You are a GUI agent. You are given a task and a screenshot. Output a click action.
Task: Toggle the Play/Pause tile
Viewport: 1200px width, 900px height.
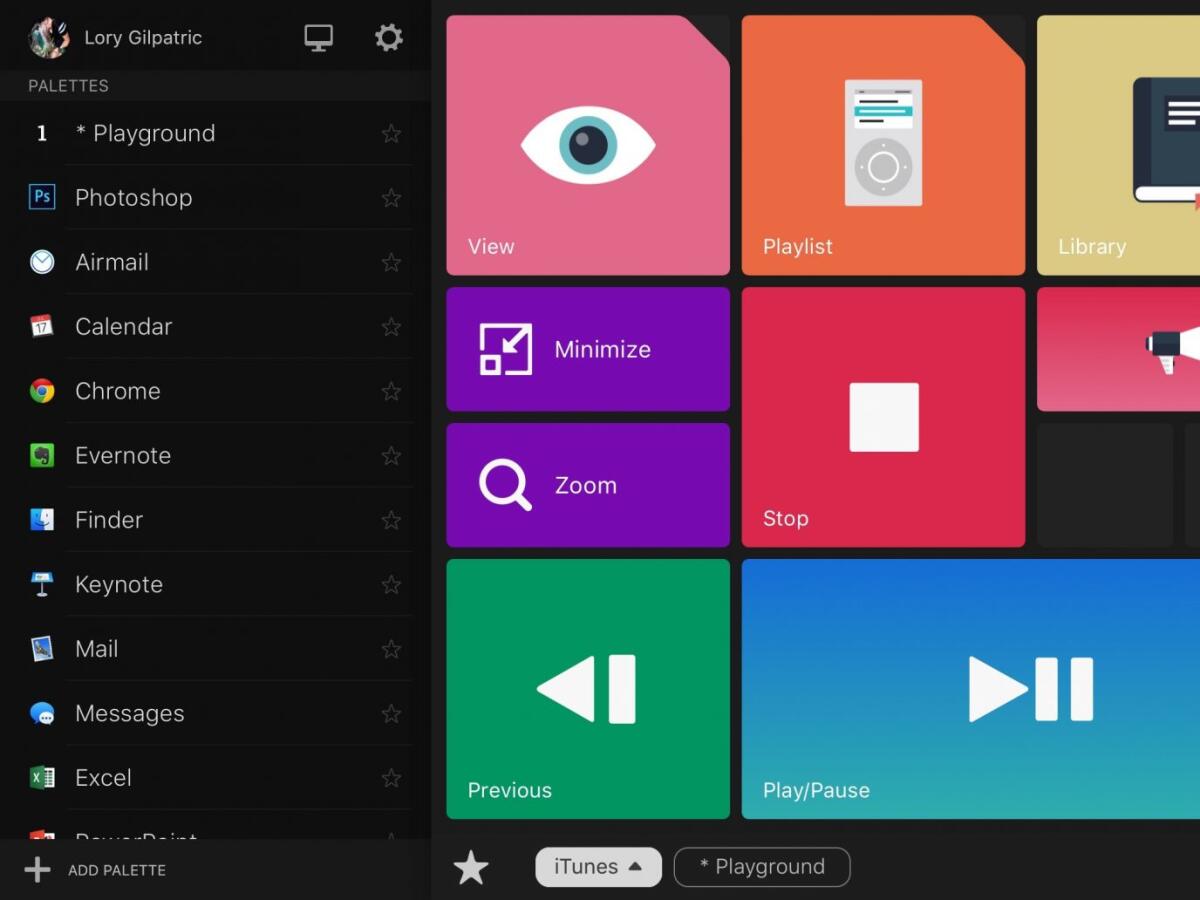click(970, 689)
